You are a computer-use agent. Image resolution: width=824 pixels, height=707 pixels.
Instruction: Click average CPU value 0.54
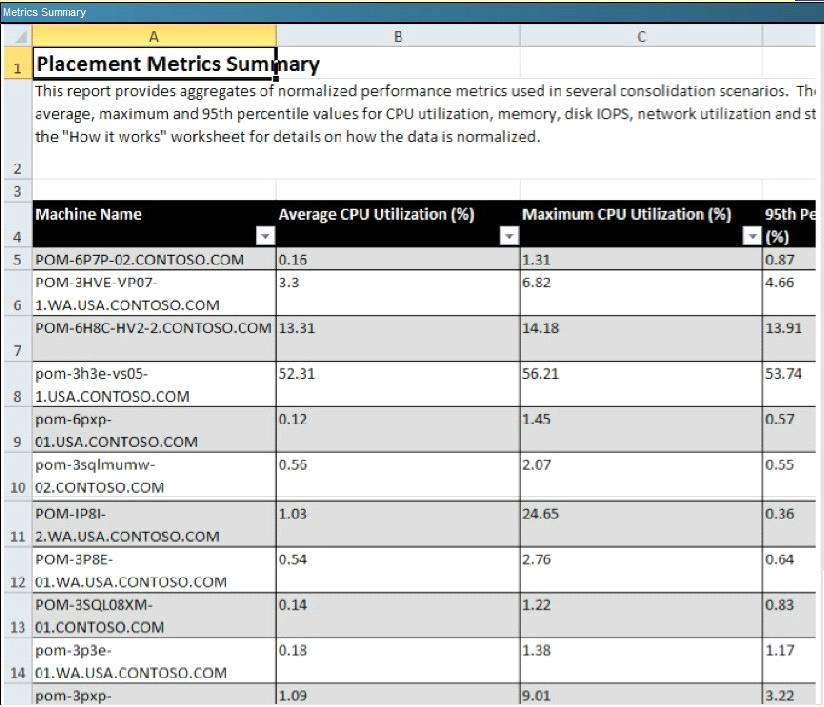[x=293, y=559]
